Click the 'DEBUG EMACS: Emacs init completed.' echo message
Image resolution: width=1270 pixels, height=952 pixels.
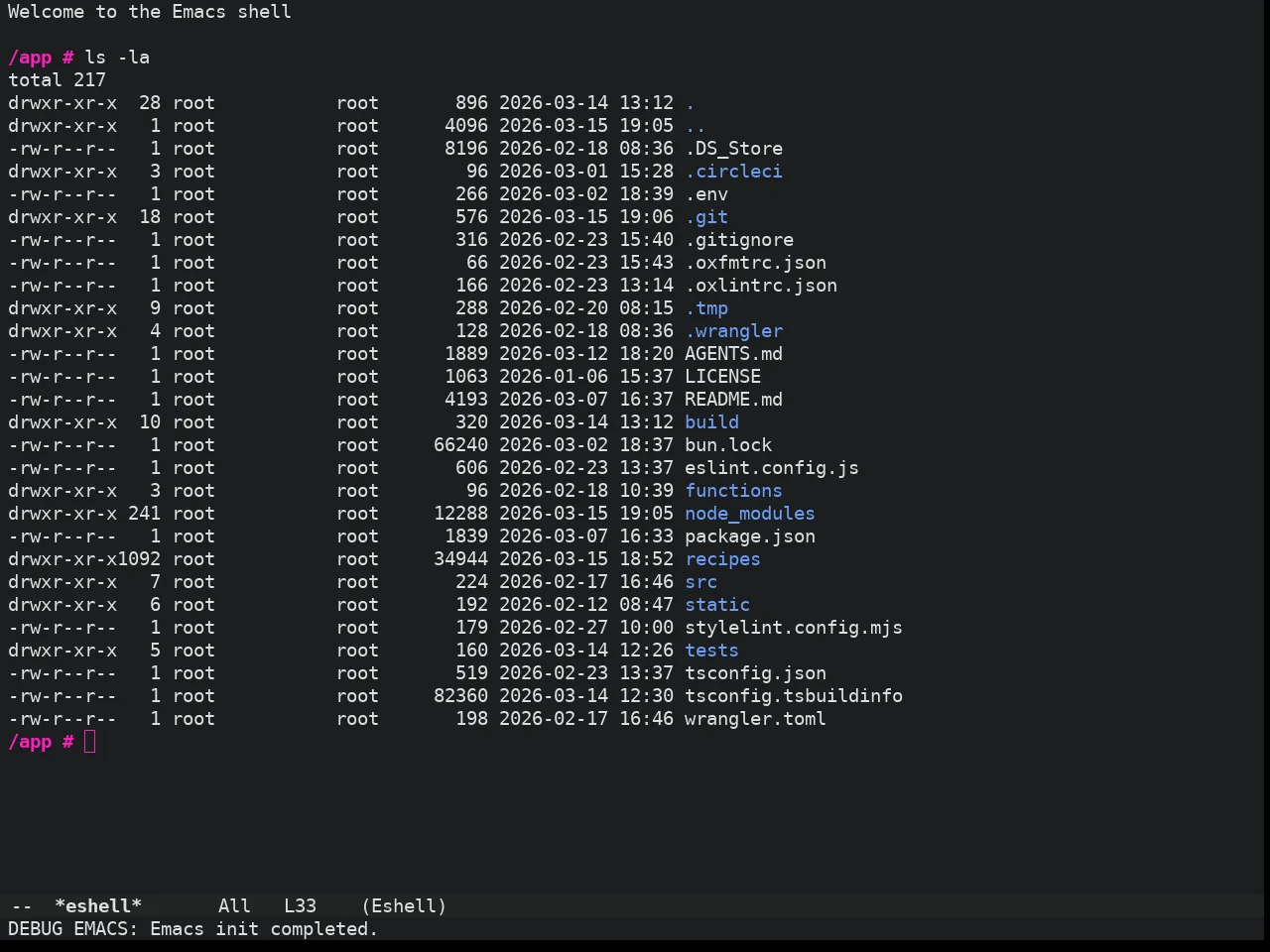click(x=193, y=929)
